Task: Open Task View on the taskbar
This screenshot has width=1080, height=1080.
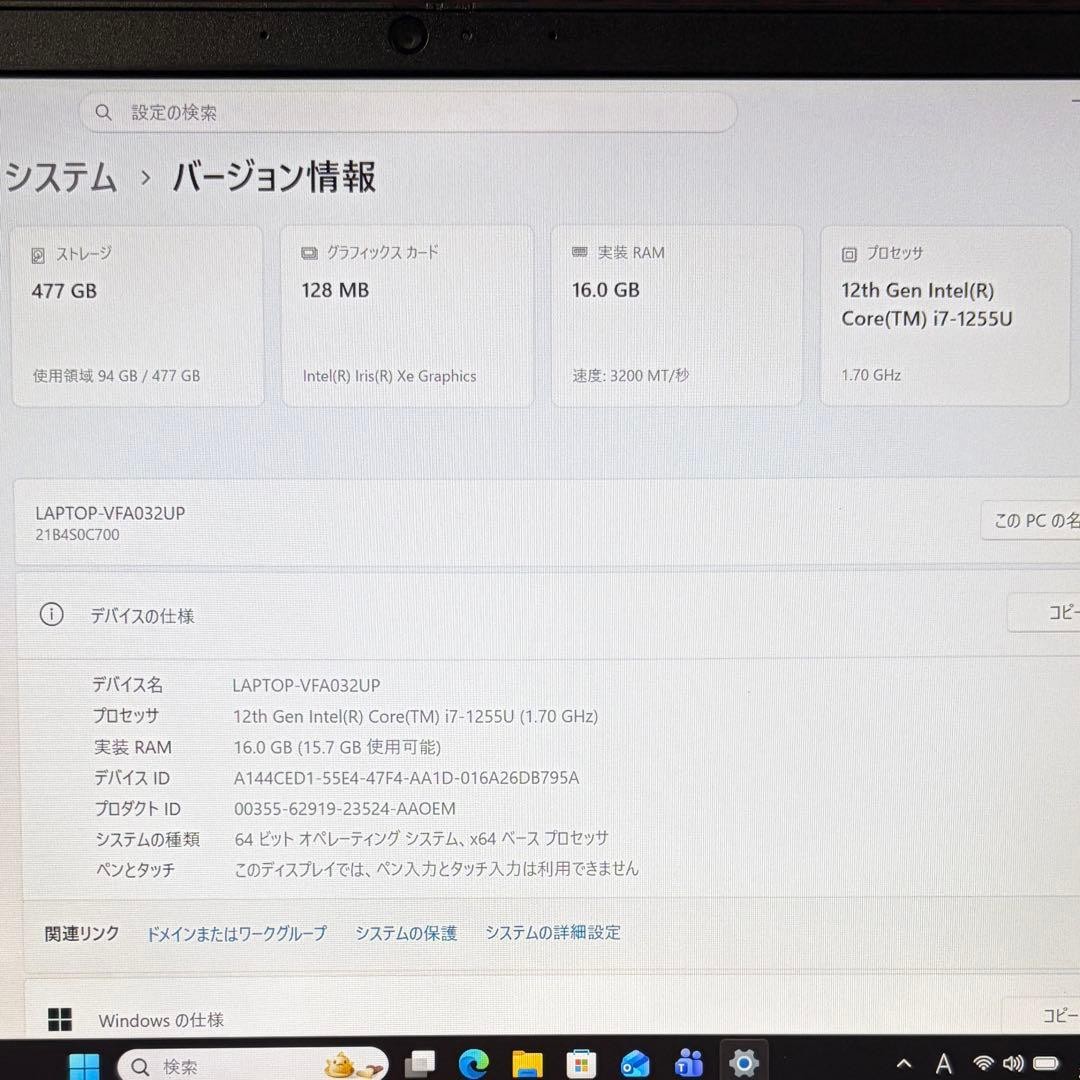Action: coord(419,1066)
